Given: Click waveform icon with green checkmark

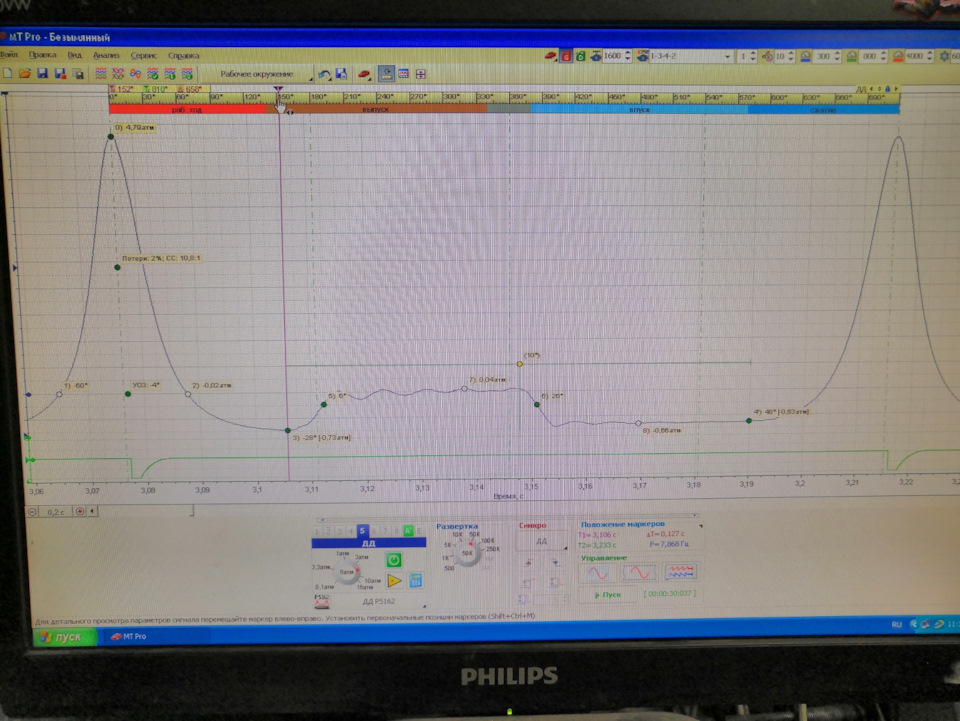Looking at the screenshot, I should (152, 74).
